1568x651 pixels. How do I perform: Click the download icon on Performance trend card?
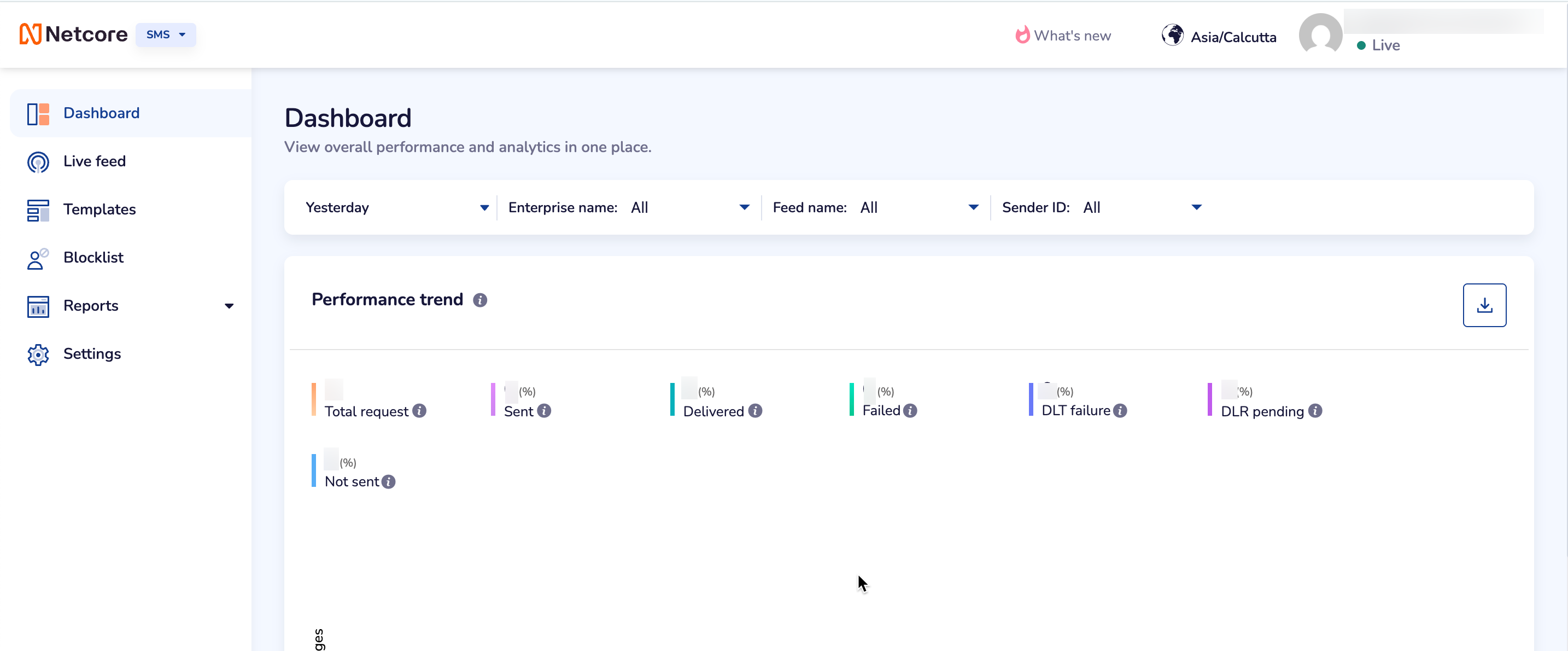pyautogui.click(x=1484, y=305)
